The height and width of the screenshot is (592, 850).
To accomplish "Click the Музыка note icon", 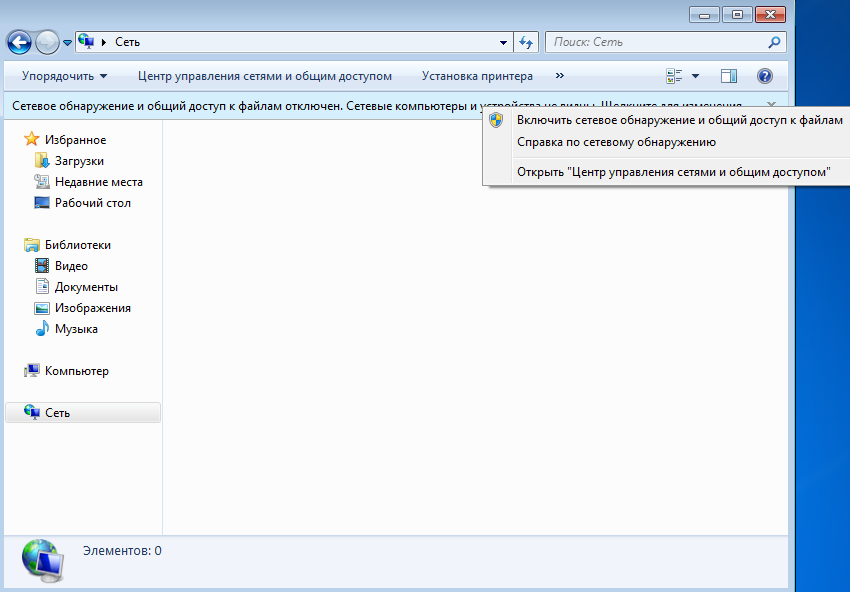I will pyautogui.click(x=42, y=329).
